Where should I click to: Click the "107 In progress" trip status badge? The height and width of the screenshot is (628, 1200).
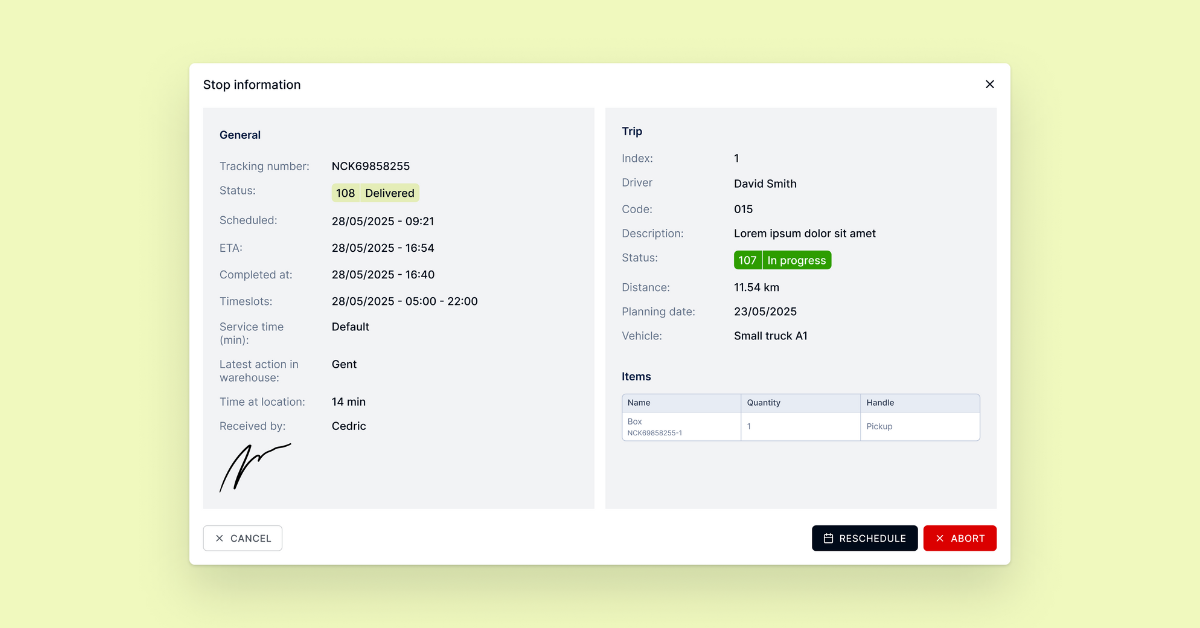point(782,259)
